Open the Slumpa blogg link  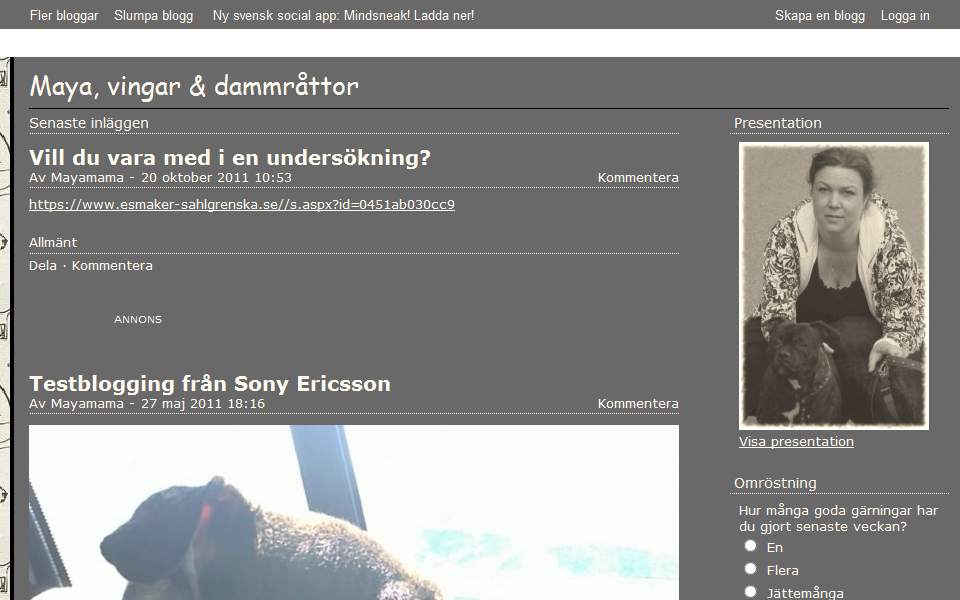[153, 15]
